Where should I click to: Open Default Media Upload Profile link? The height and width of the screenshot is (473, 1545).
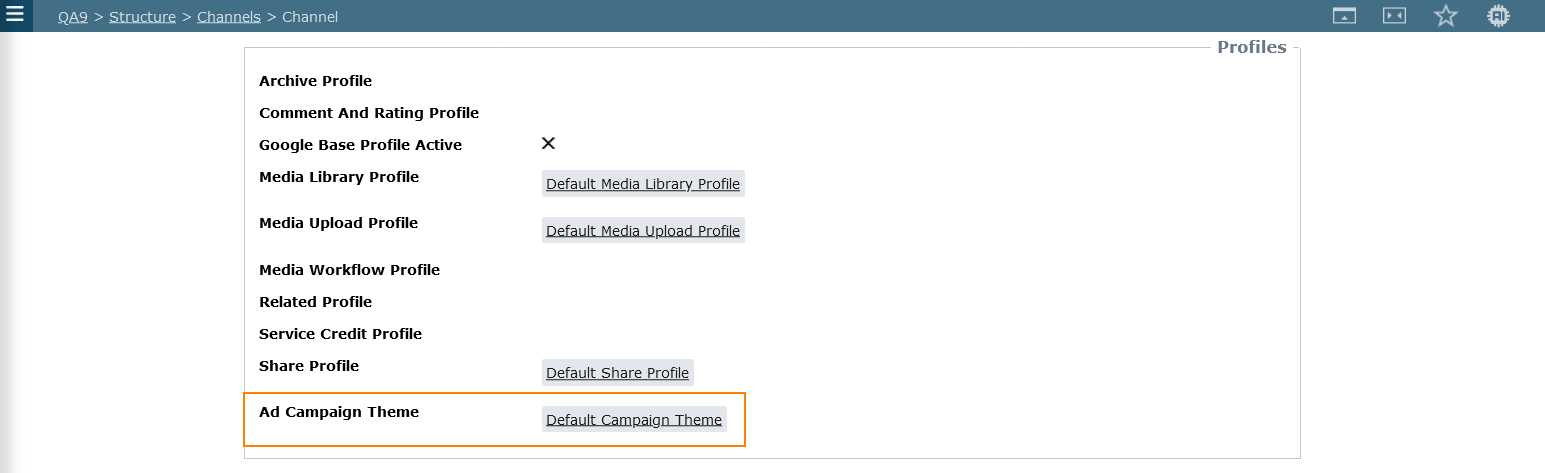[643, 231]
